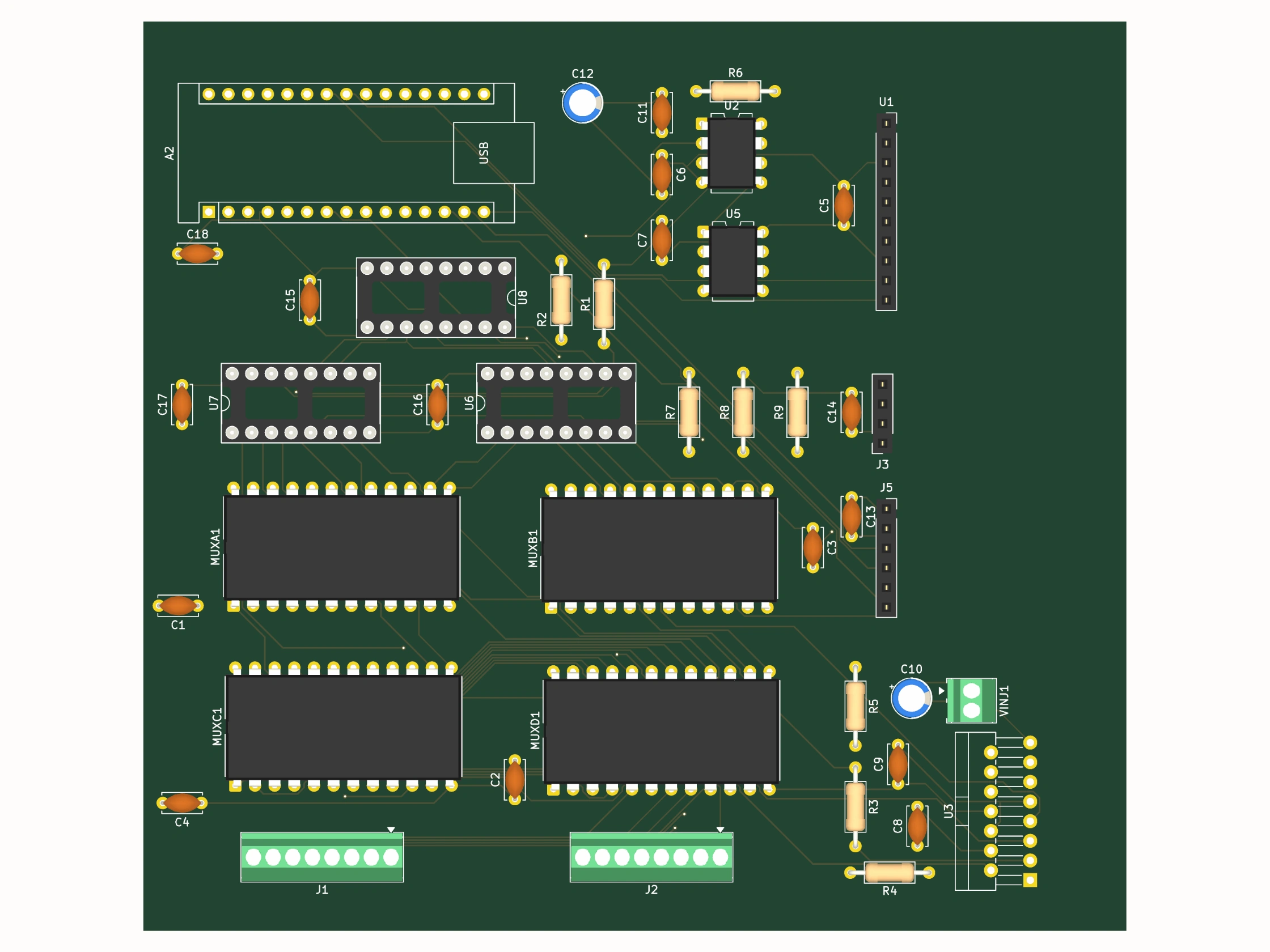Select the C7 ceramic capacitor
1270x952 pixels.
(x=662, y=240)
